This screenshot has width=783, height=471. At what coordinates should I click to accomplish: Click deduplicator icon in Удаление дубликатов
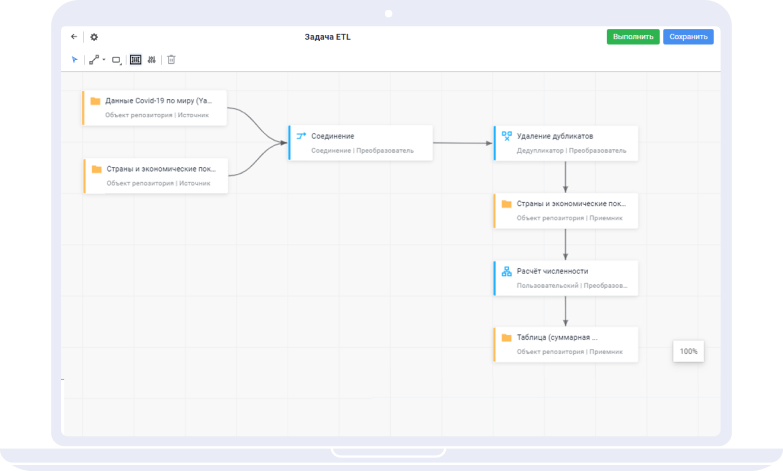pyautogui.click(x=507, y=136)
